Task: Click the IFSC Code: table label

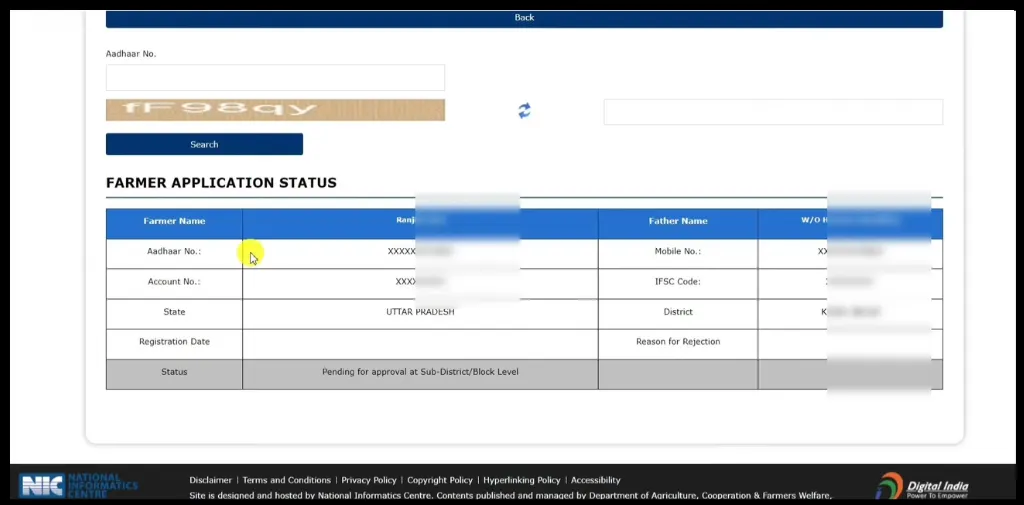Action: tap(678, 282)
